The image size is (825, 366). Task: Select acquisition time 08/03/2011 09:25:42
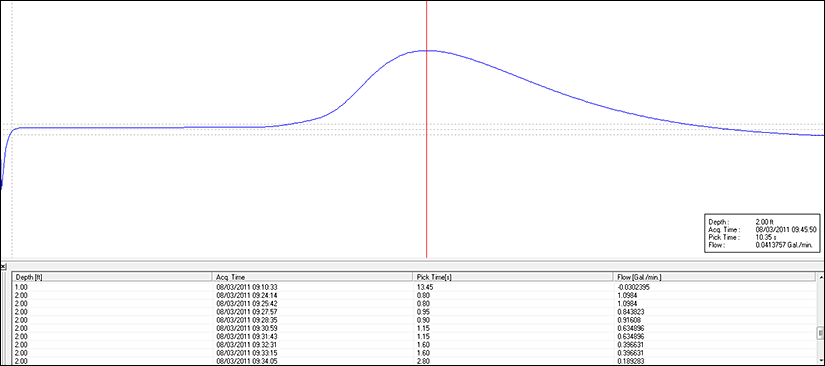click(247, 303)
